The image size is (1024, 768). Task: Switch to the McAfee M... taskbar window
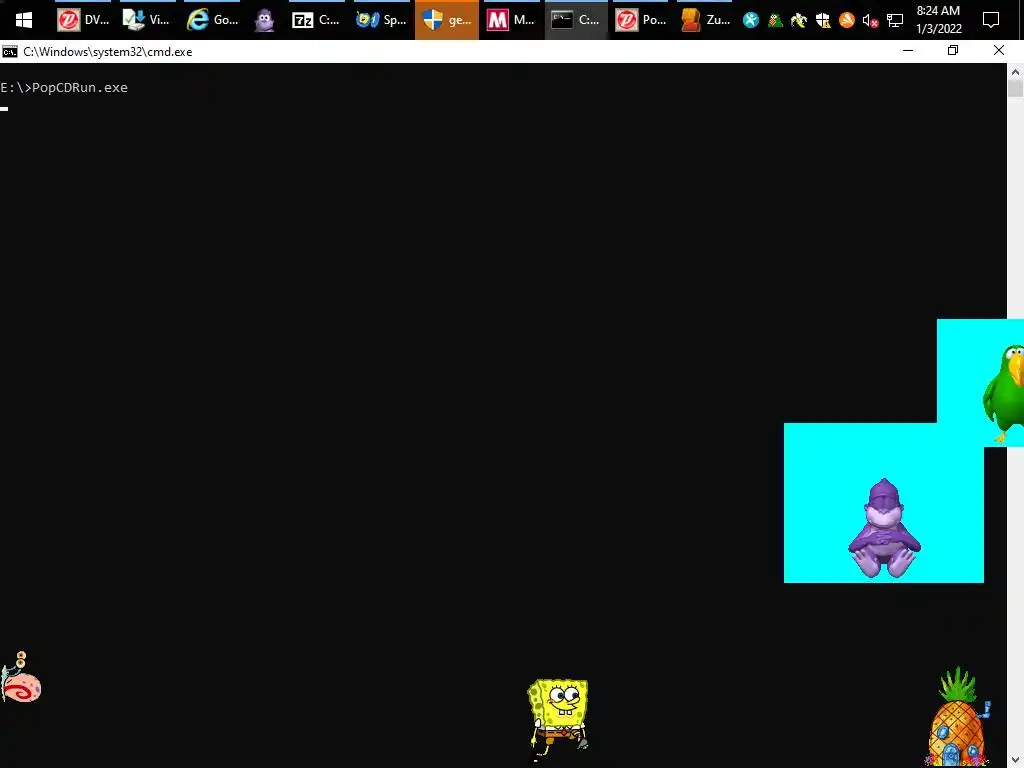511,20
